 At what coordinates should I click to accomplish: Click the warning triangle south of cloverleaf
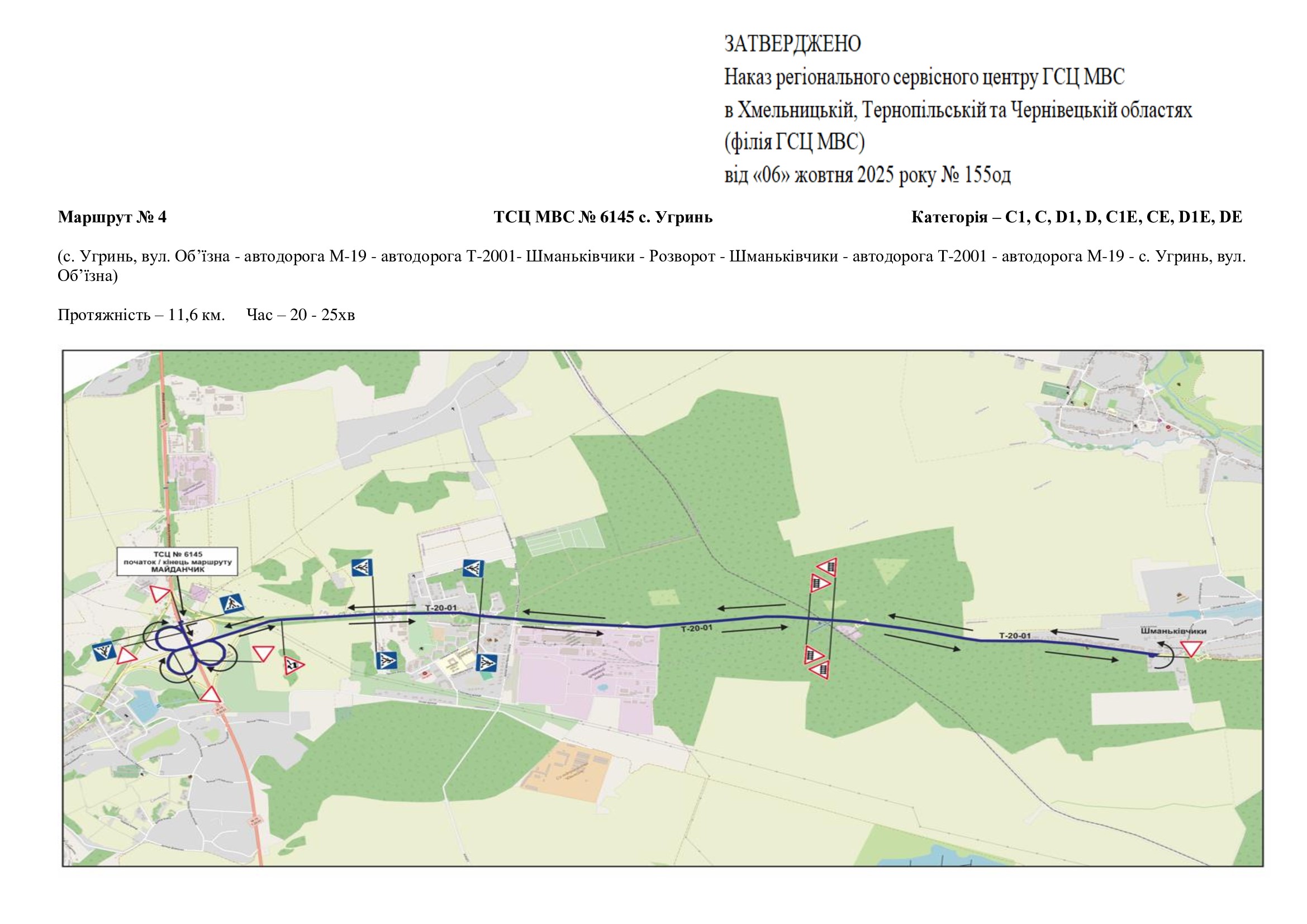tap(210, 696)
